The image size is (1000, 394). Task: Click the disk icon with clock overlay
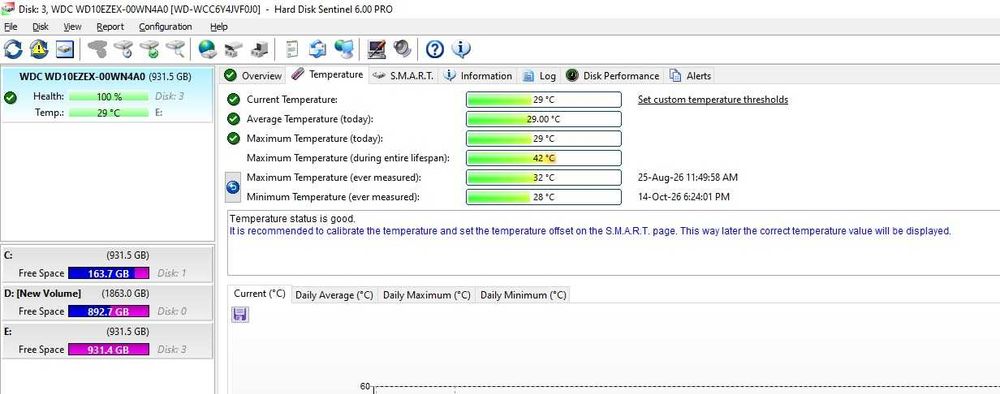click(x=123, y=49)
